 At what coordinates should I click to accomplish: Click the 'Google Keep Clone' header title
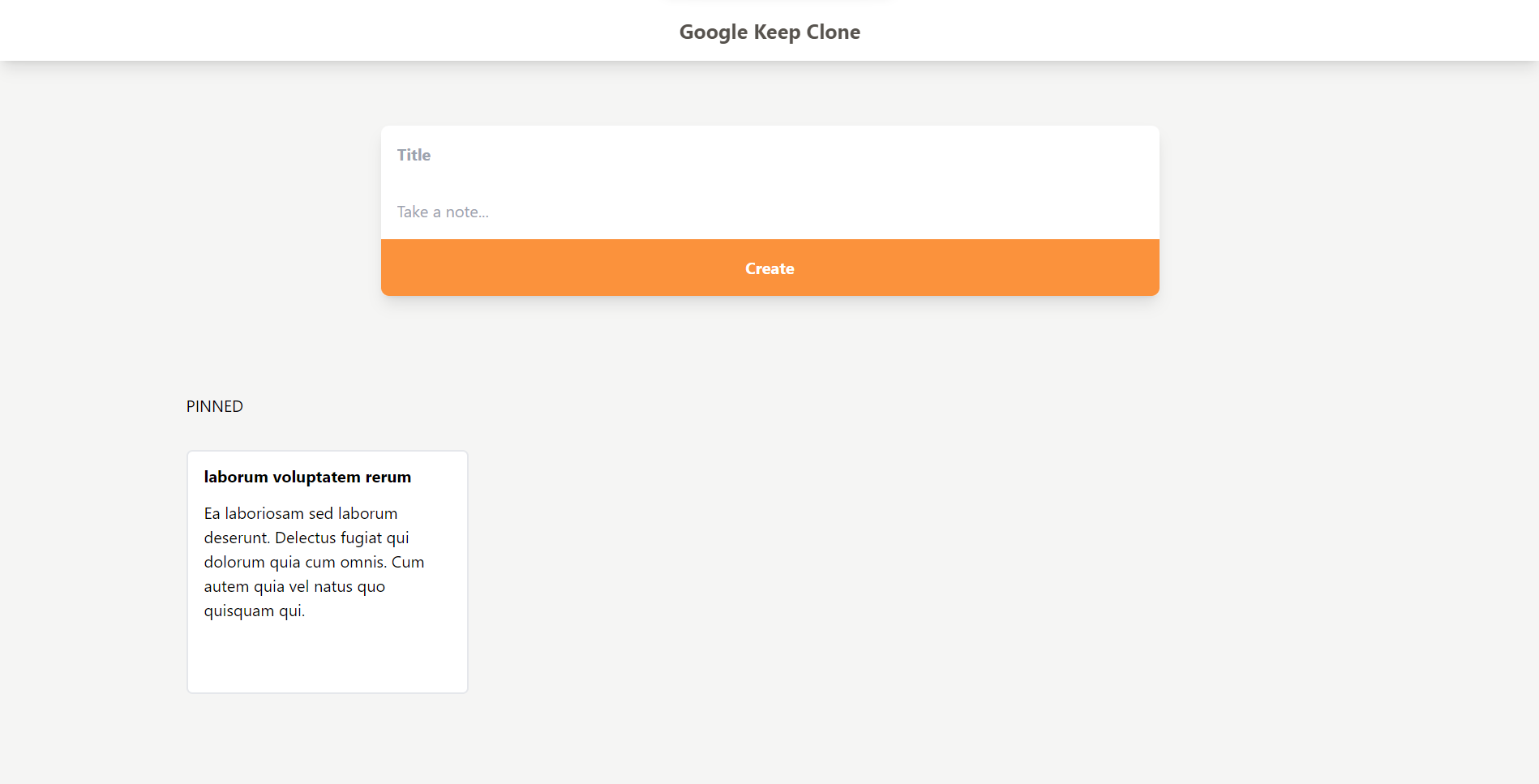[x=769, y=32]
